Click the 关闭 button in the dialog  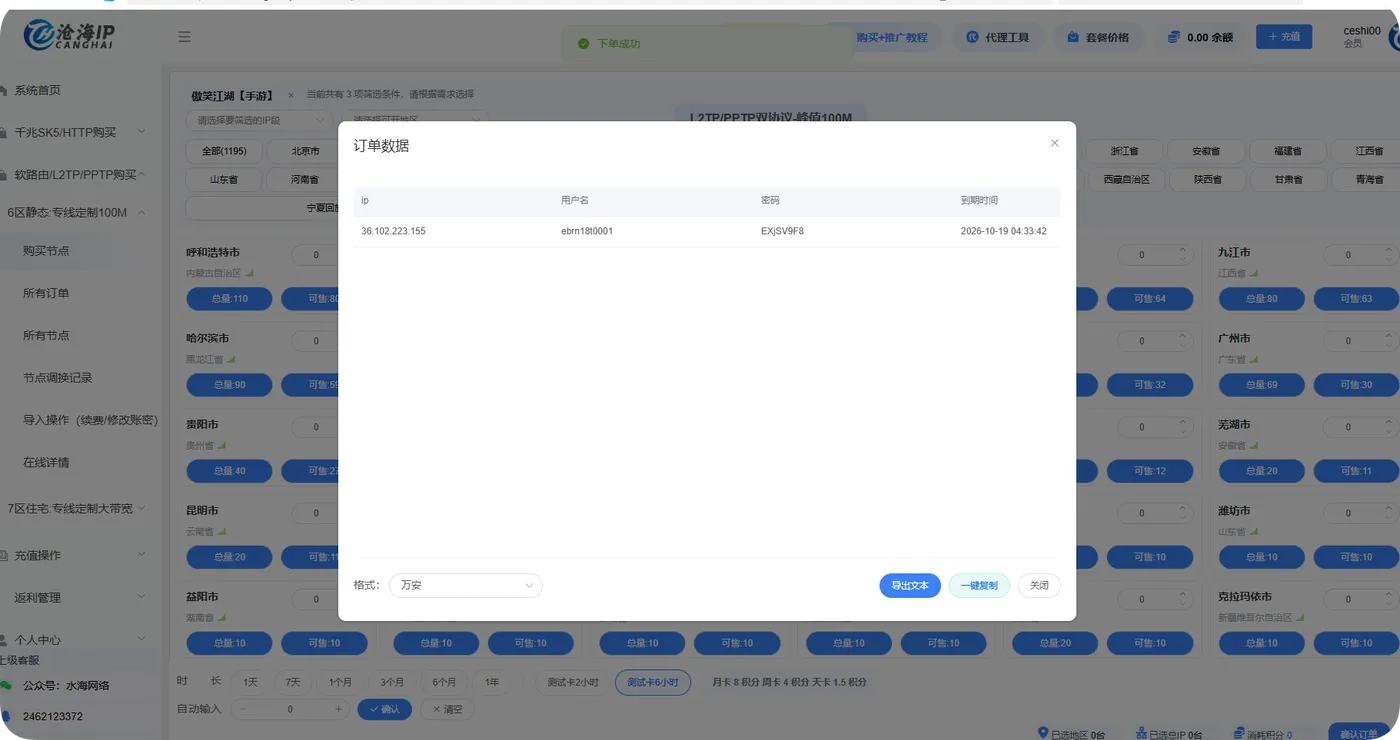(x=1039, y=585)
